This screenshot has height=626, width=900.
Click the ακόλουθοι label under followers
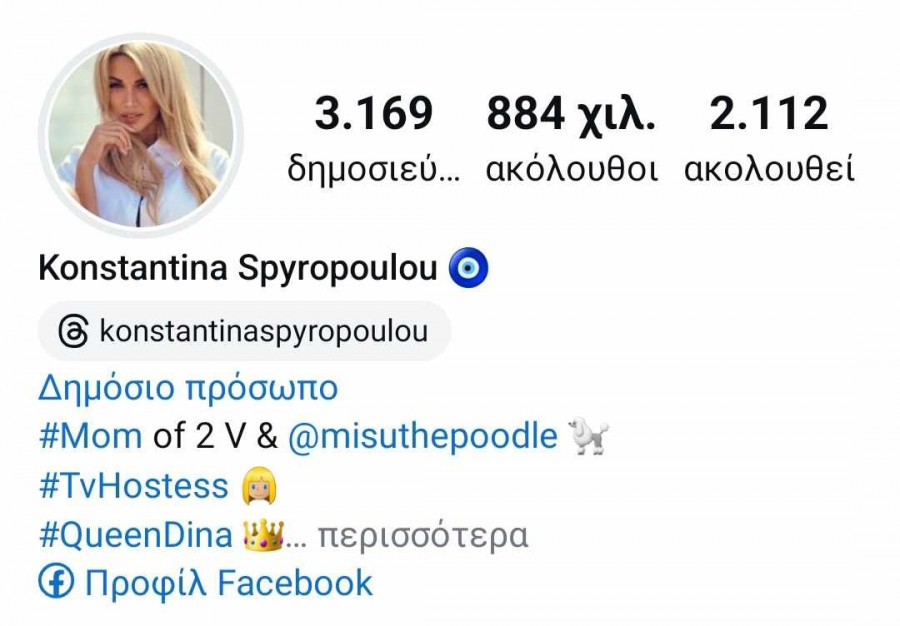pyautogui.click(x=572, y=170)
